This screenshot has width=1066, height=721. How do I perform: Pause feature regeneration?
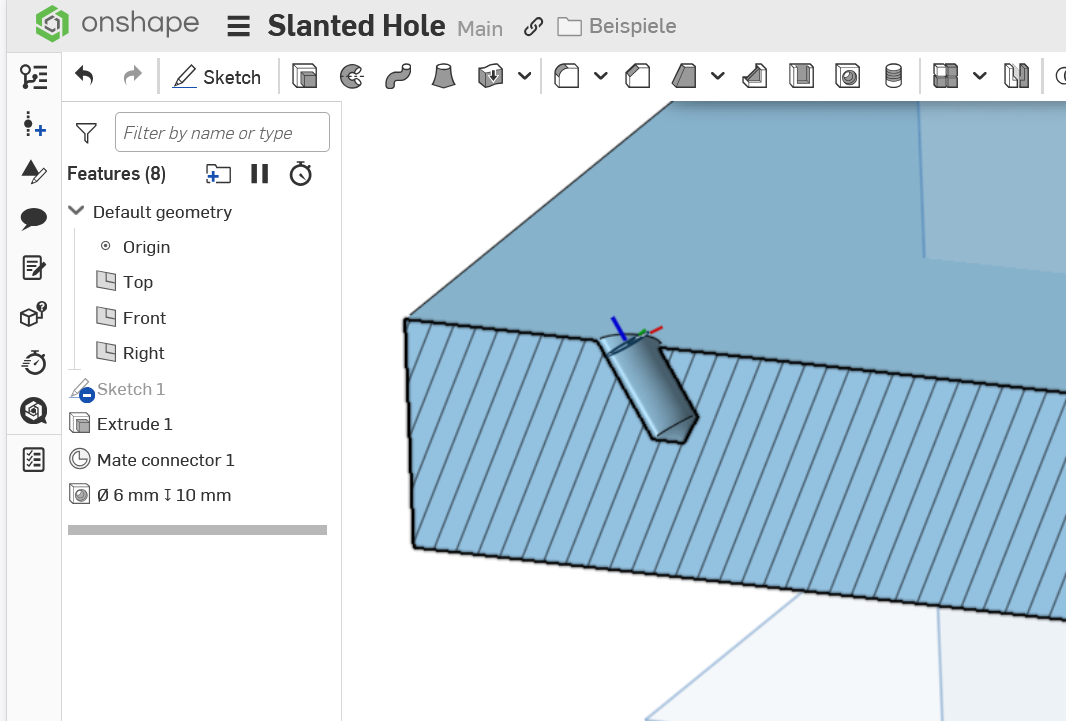coord(260,174)
